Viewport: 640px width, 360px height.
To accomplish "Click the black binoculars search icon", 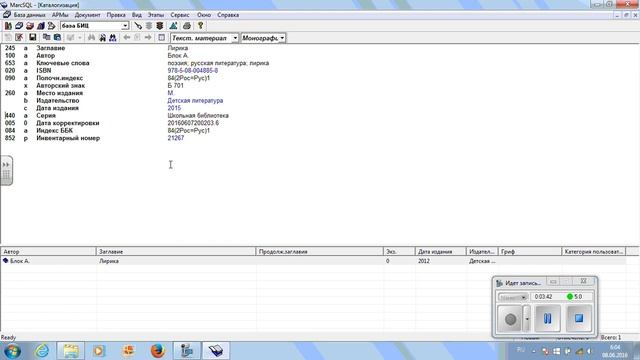I will pos(102,38).
